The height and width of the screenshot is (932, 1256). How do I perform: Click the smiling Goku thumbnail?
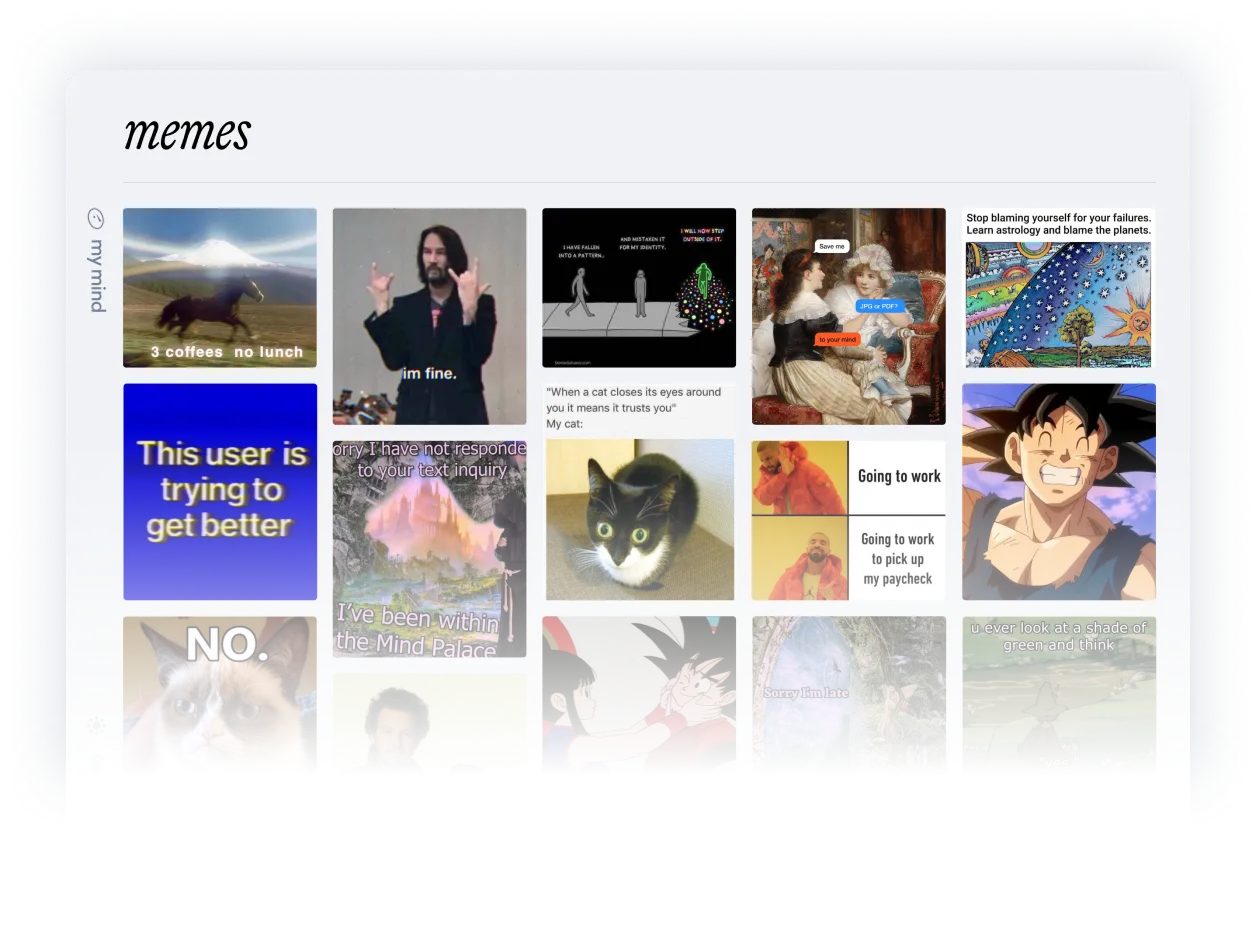[1058, 491]
